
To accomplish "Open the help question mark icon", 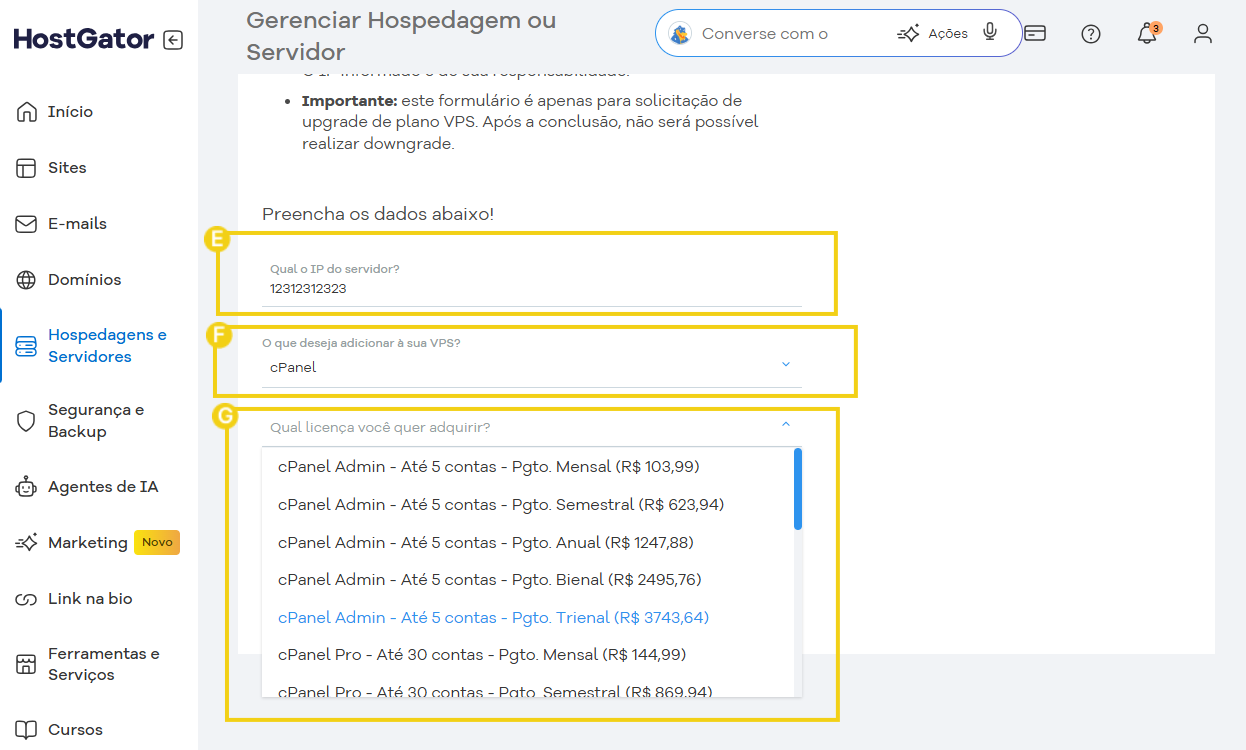I will point(1091,34).
